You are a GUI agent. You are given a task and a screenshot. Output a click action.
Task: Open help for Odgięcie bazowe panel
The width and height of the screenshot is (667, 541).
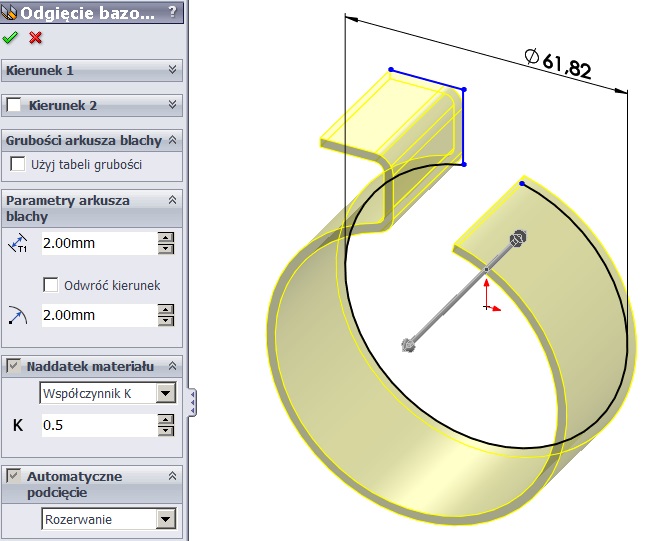pyautogui.click(x=174, y=13)
